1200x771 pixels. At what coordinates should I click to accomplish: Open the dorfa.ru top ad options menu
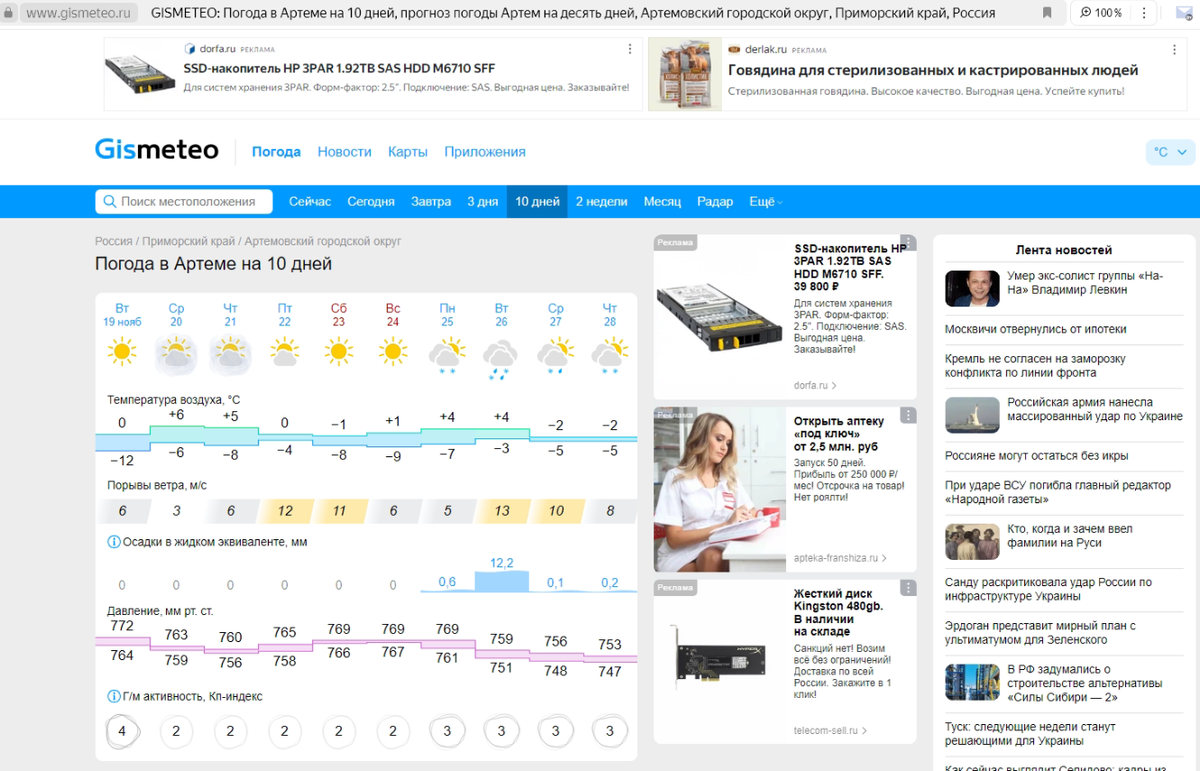629,49
